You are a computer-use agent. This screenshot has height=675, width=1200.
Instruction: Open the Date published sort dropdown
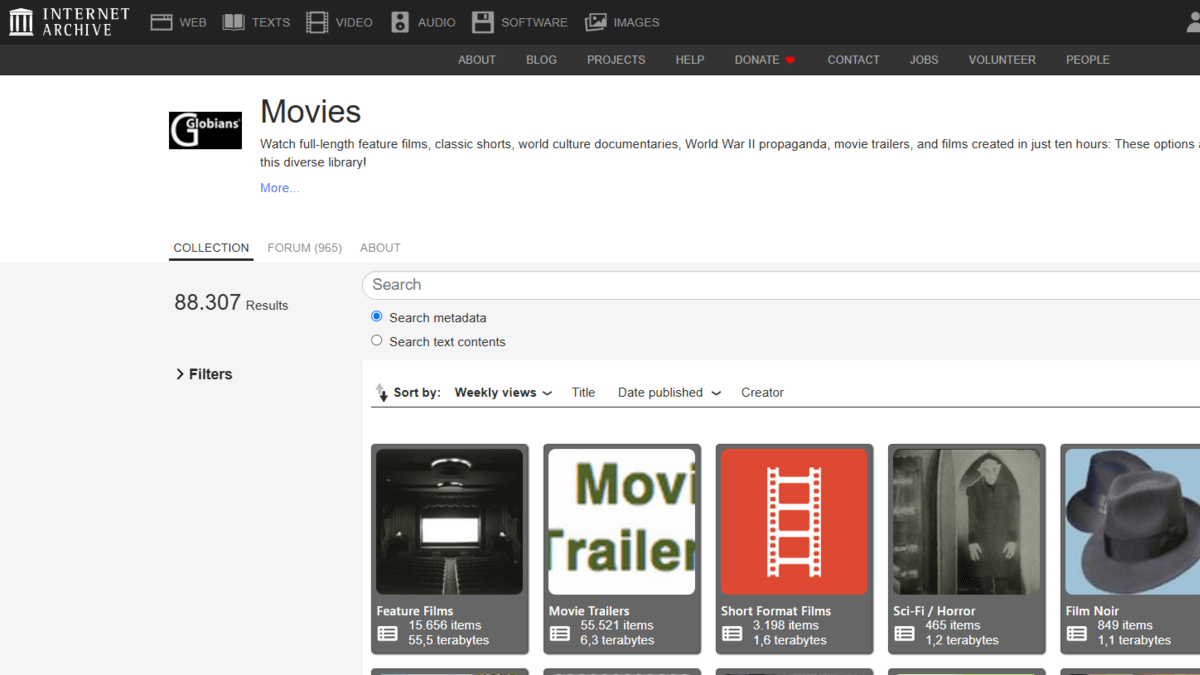coord(669,393)
